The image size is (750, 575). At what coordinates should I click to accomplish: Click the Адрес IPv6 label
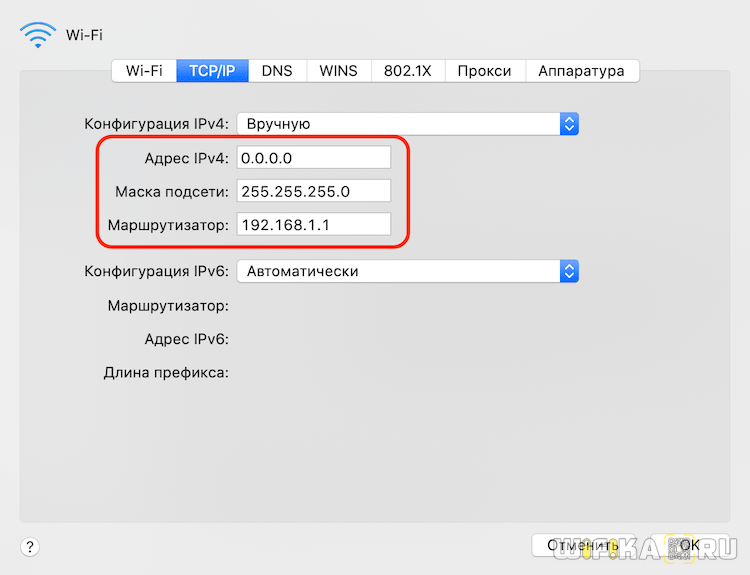187,339
